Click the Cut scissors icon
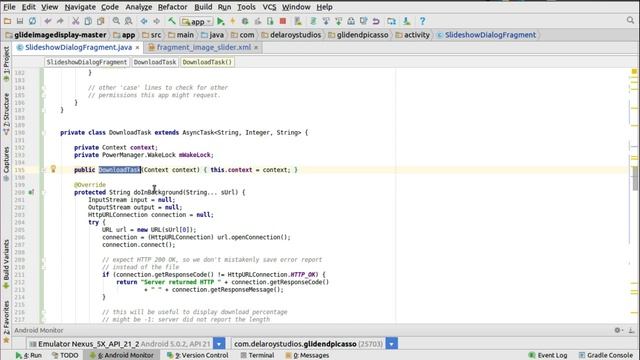The height and width of the screenshot is (360, 640). 76,21
